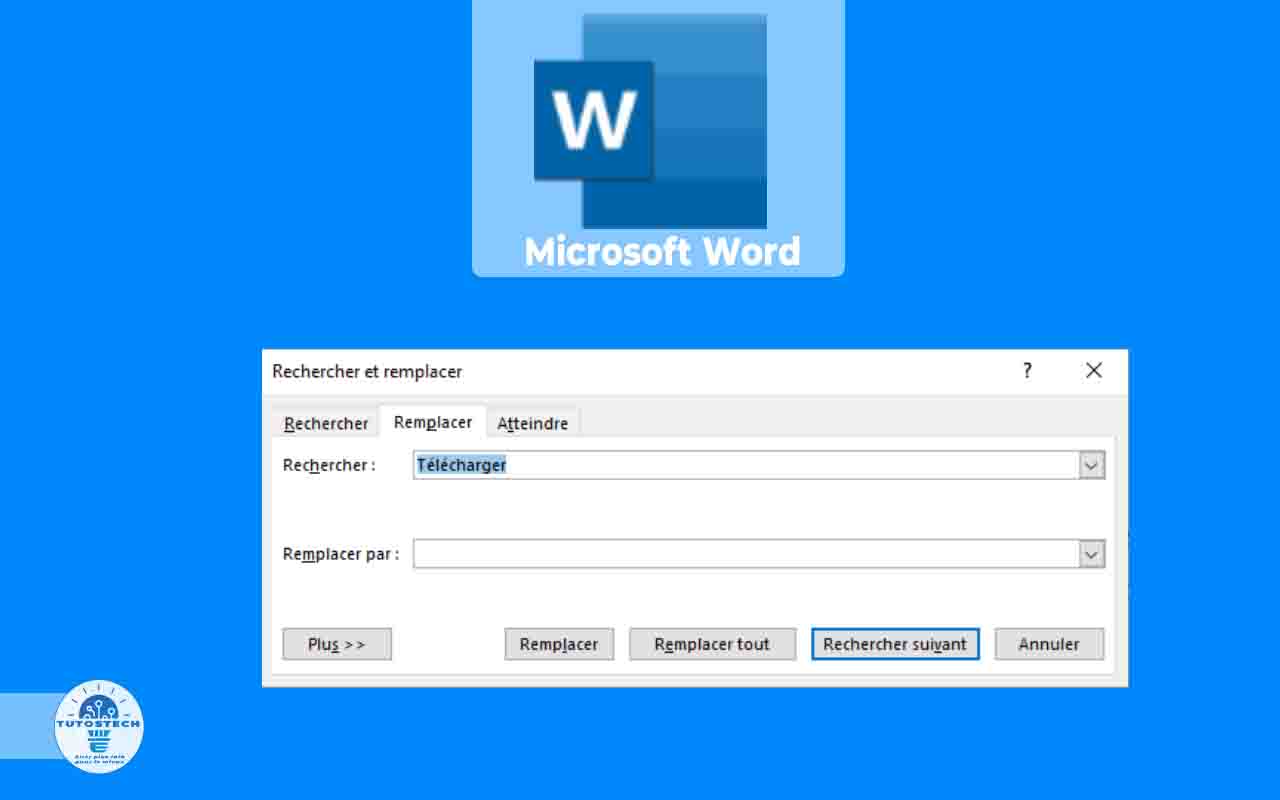Screen dimensions: 1280x800
Task: Open dialog help question mark icon
Action: [1027, 371]
